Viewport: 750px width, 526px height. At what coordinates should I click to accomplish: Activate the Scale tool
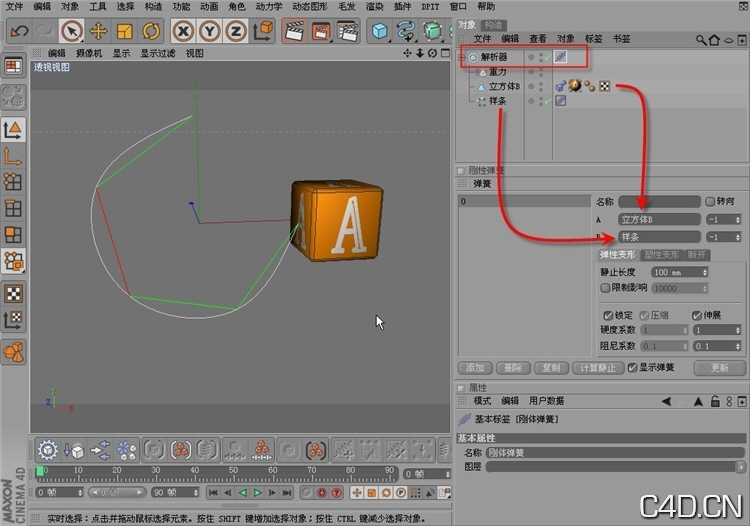(x=124, y=32)
